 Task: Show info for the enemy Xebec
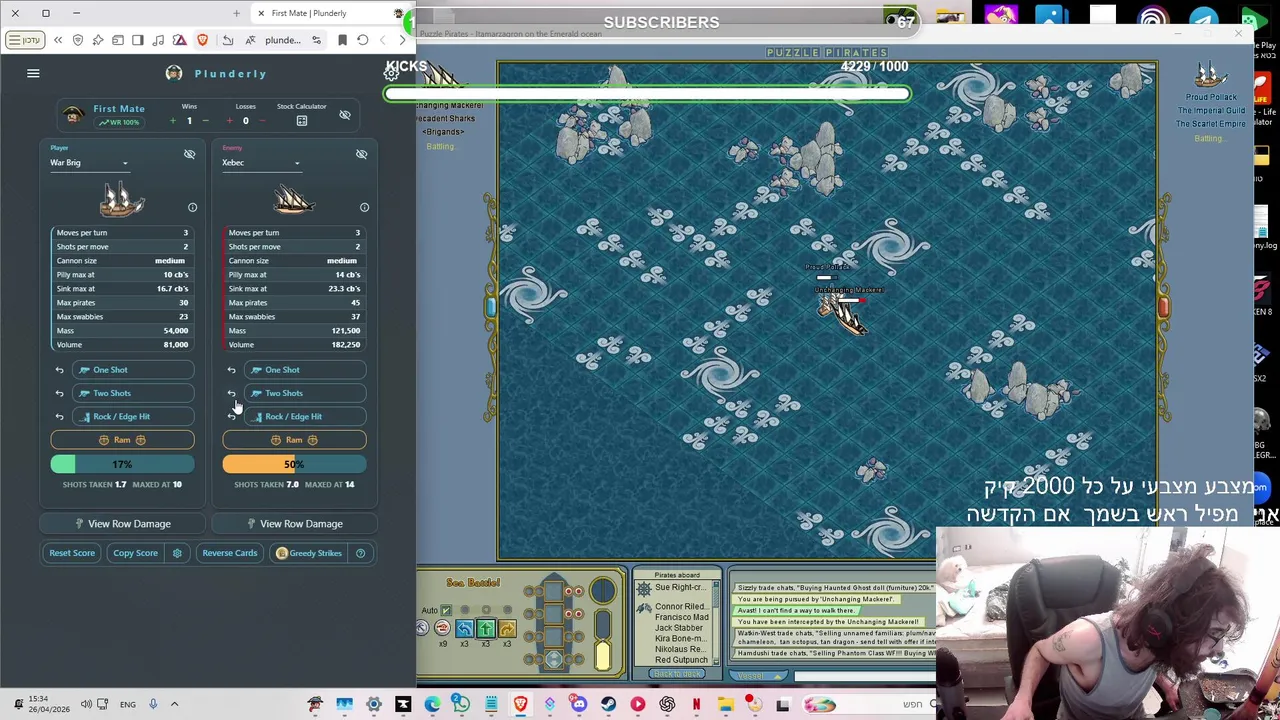click(364, 207)
